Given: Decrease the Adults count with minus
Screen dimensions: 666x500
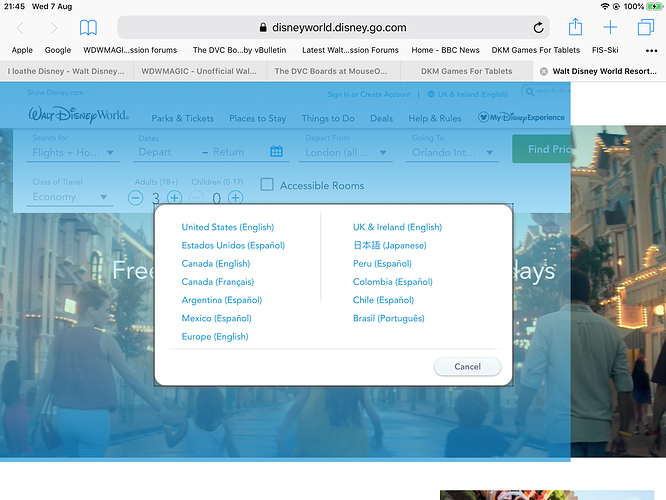Looking at the screenshot, I should (136, 198).
